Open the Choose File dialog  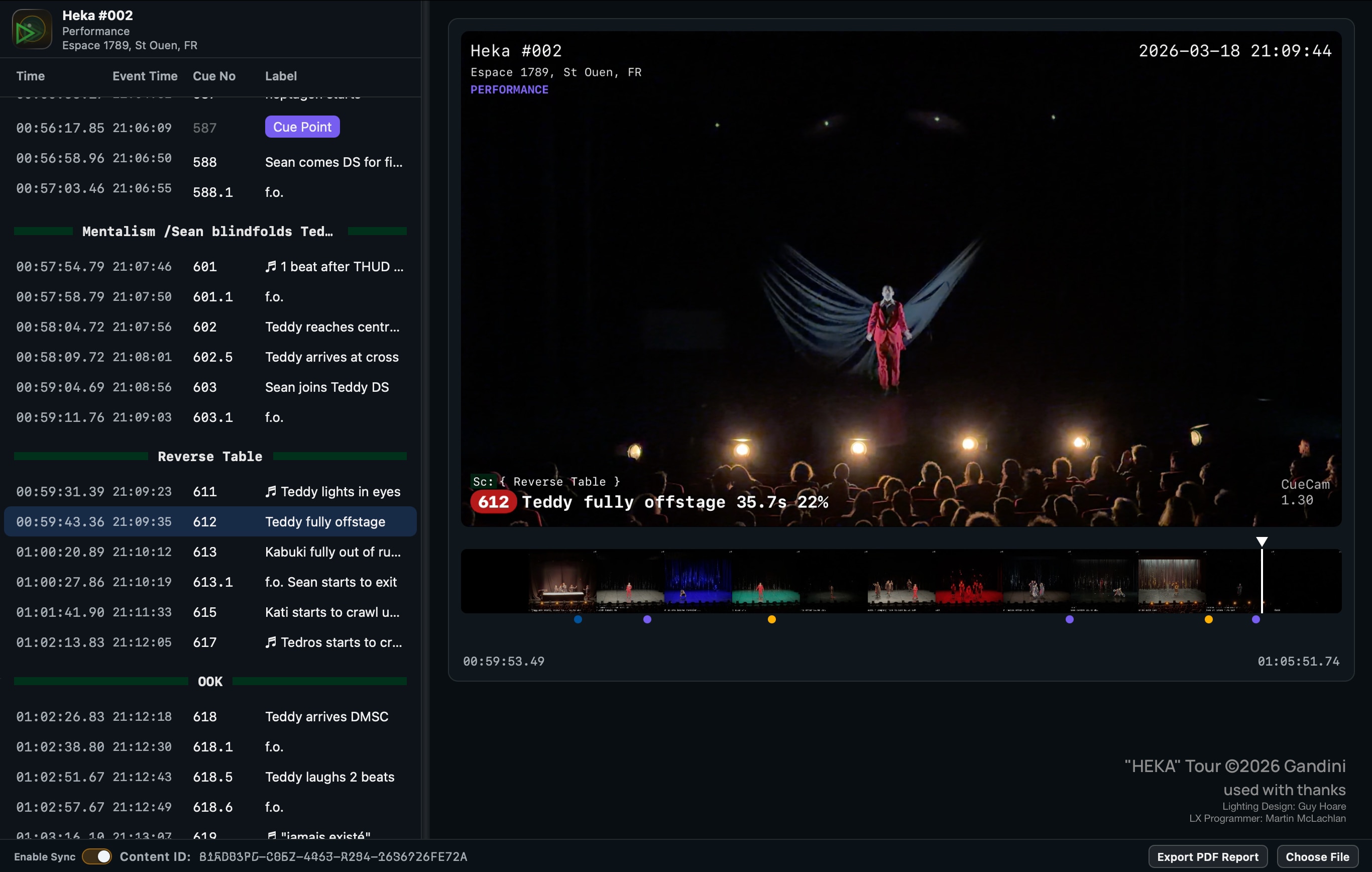pos(1318,856)
